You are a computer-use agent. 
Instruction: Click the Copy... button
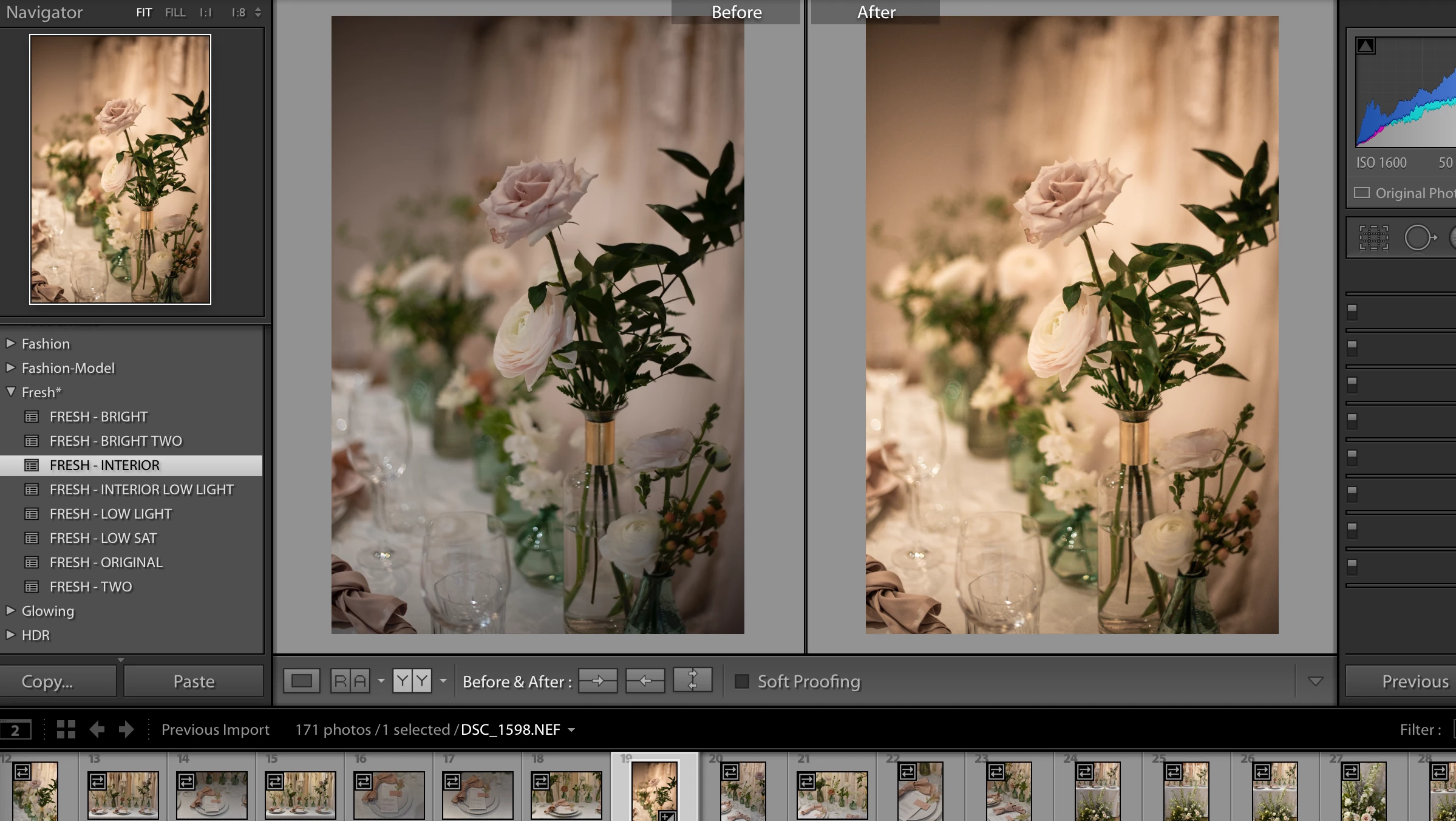[58, 681]
